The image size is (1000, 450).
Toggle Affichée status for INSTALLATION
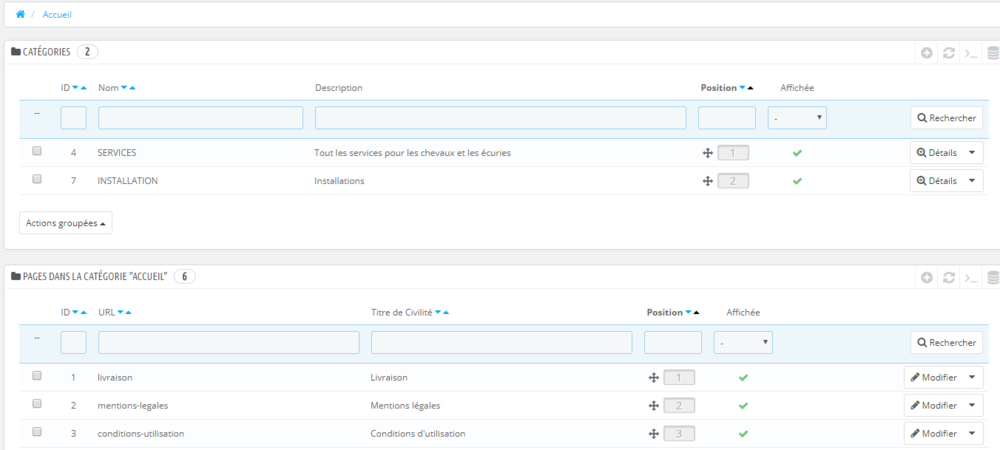[x=797, y=181]
